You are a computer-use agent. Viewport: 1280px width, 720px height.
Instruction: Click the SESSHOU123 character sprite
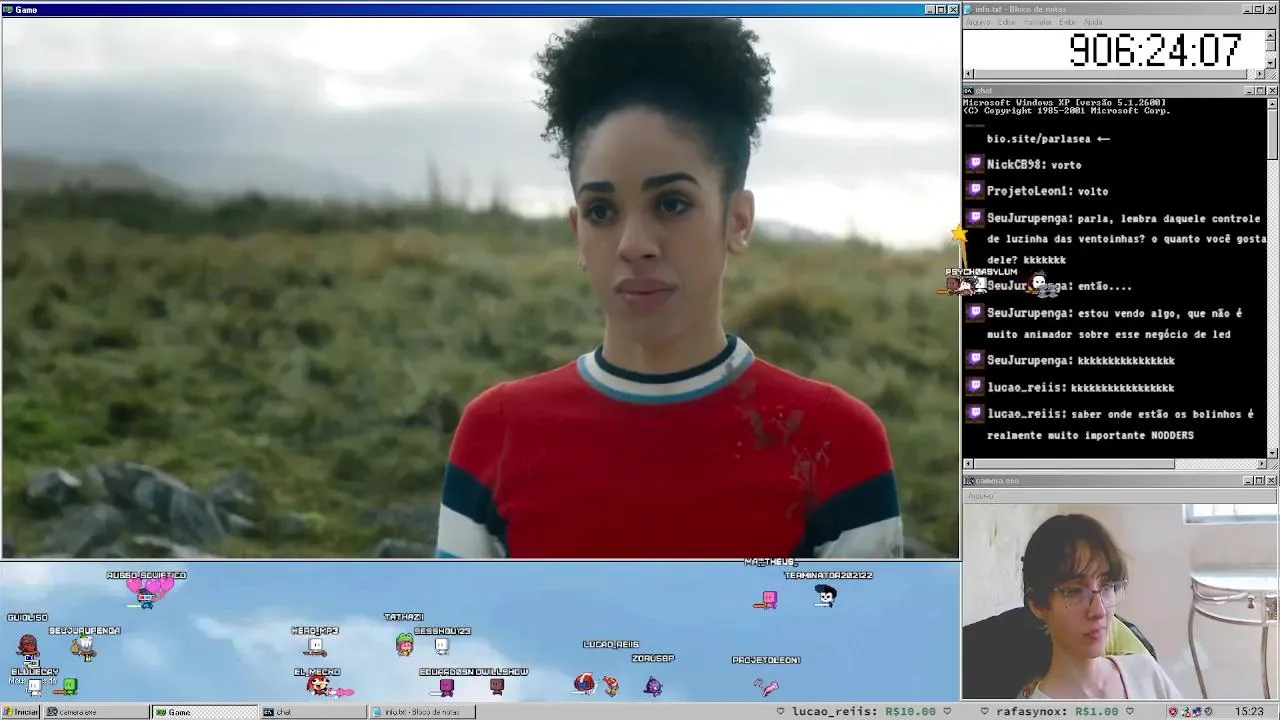442,647
